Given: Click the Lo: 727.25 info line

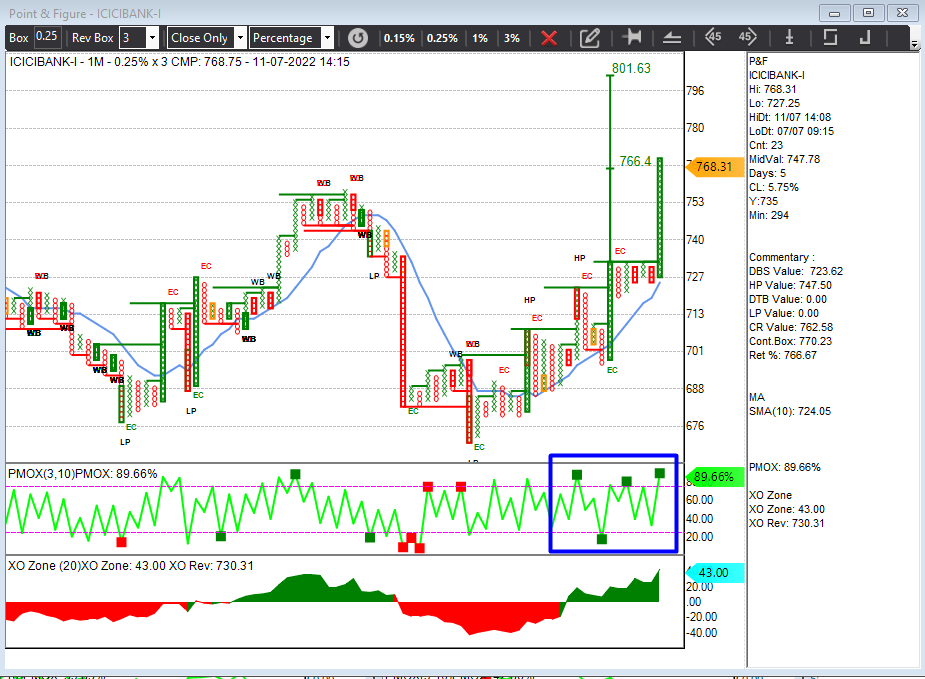Looking at the screenshot, I should pos(774,103).
